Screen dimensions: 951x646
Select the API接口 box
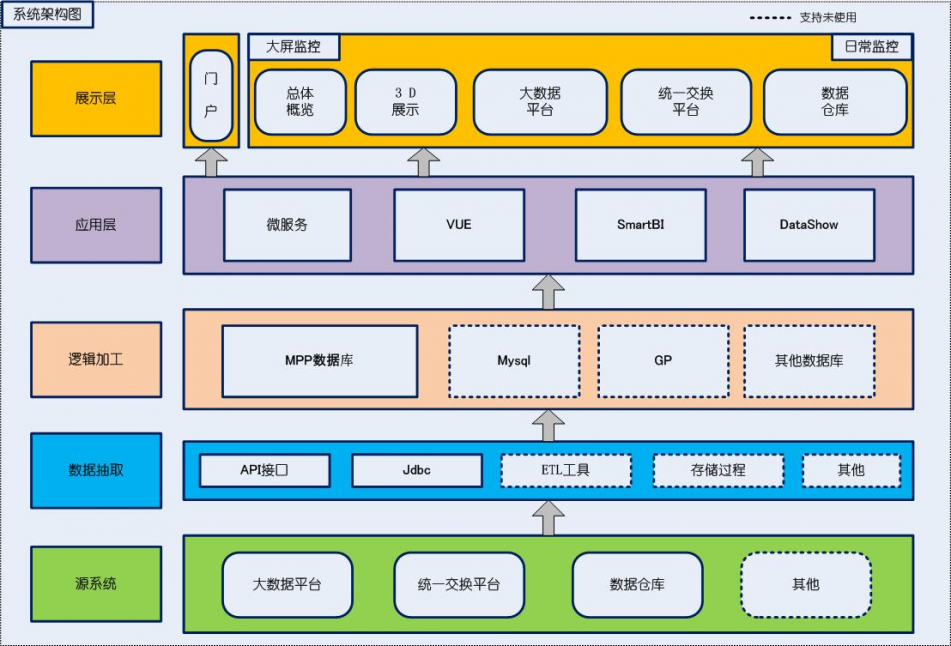tap(265, 470)
